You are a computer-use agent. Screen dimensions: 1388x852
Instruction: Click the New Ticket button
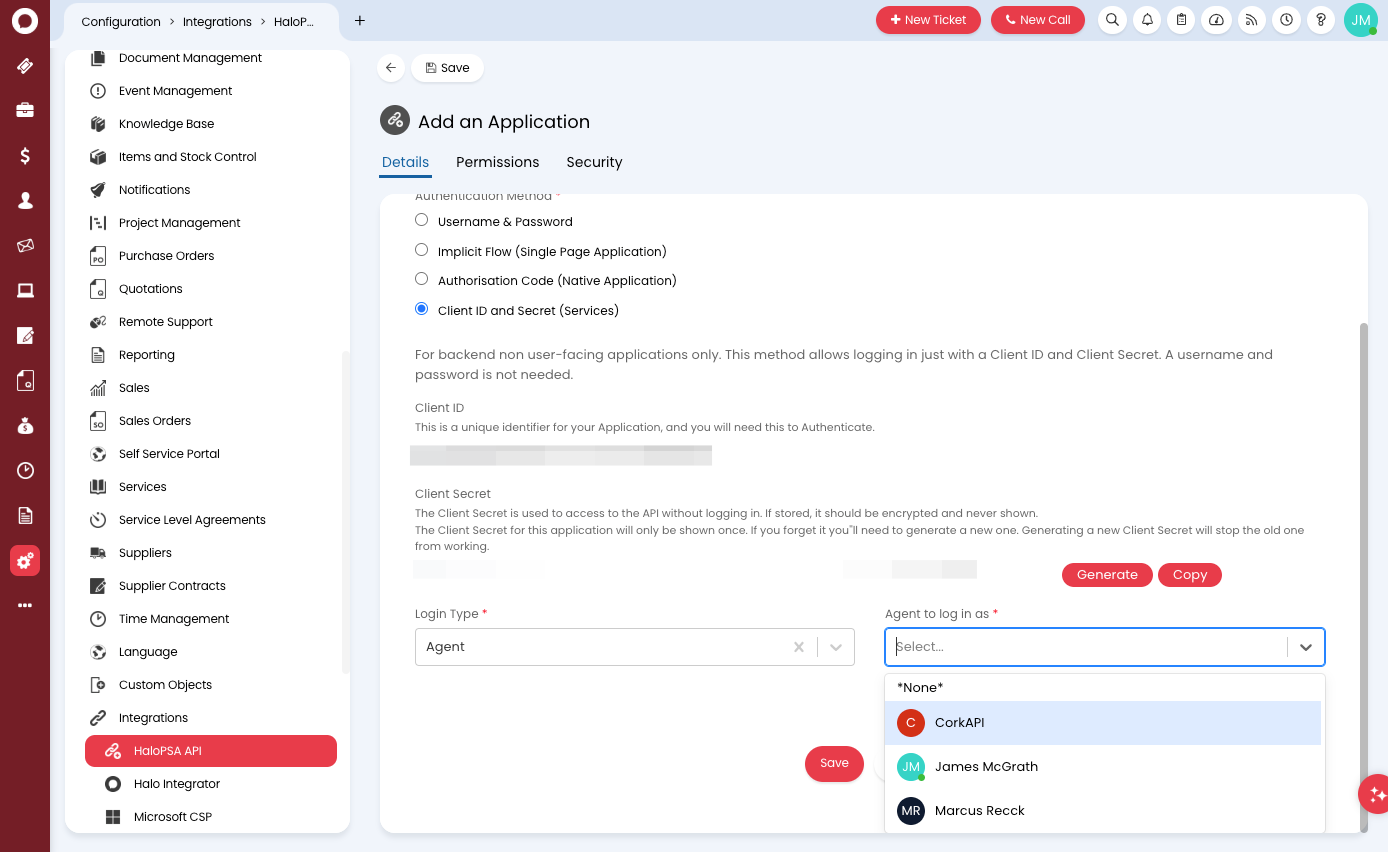[x=928, y=20]
